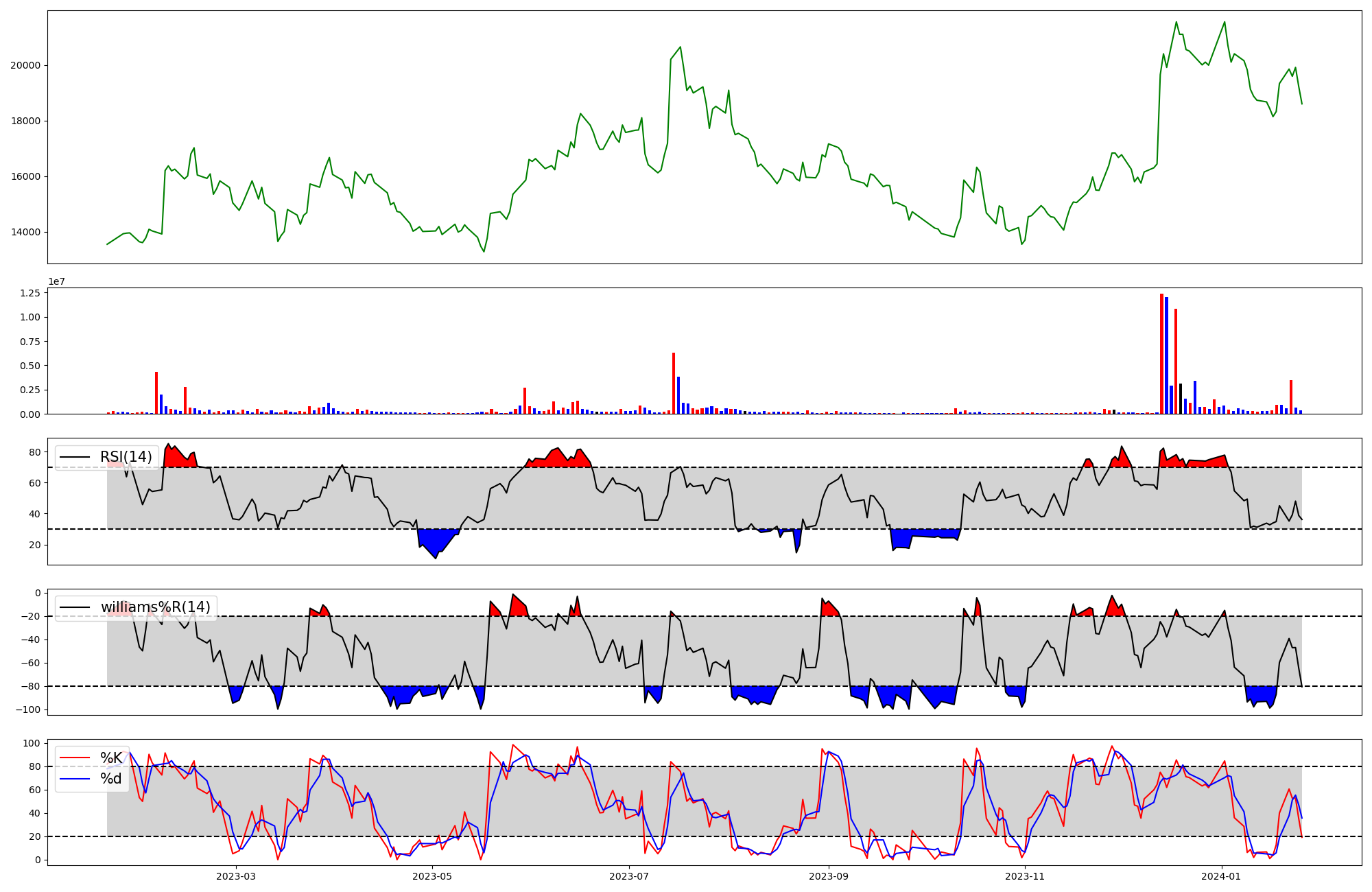This screenshot has width=1372, height=892.
Task: Click the 20000 price axis tick label
Action: [x=25, y=66]
